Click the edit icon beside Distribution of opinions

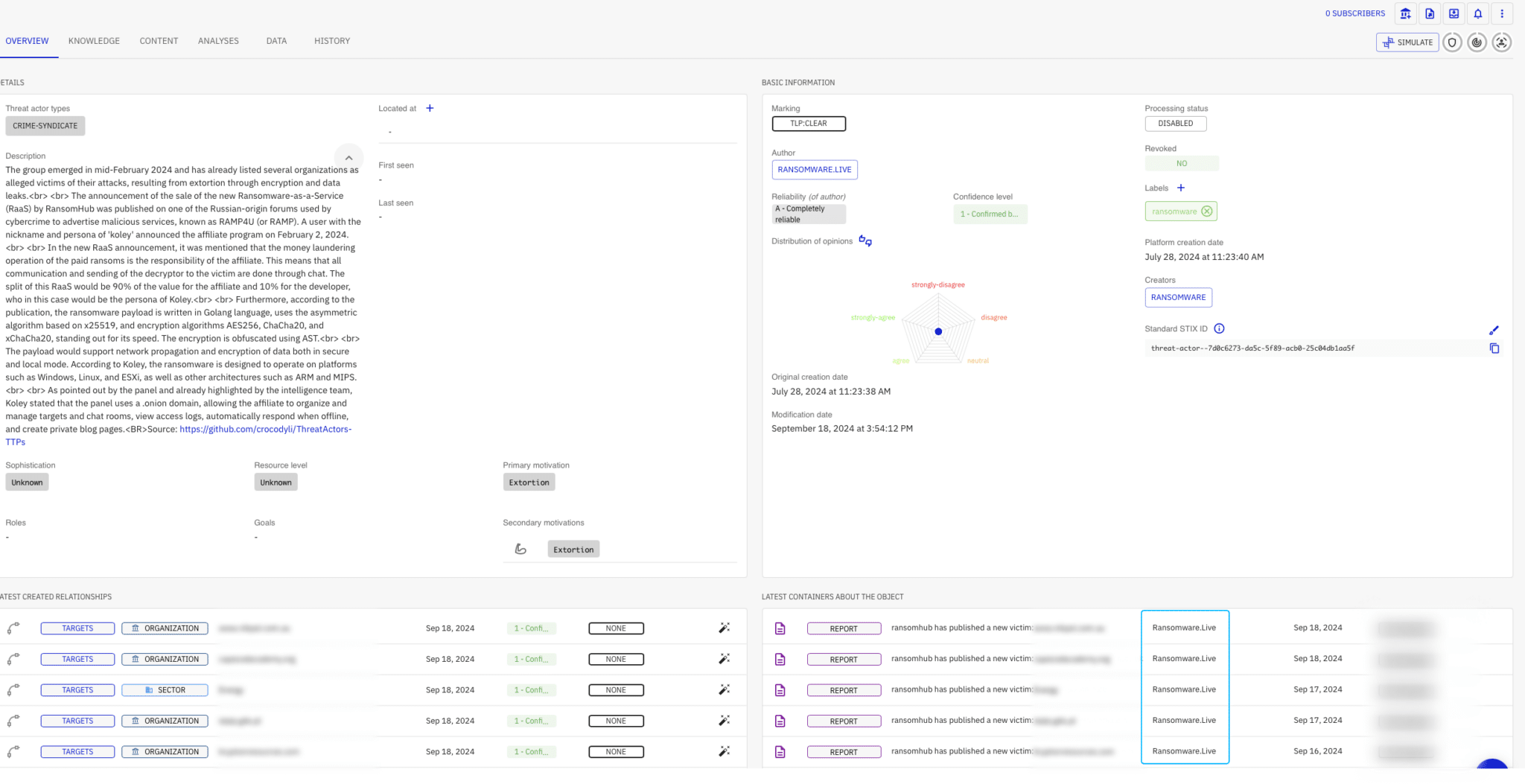[x=865, y=240]
